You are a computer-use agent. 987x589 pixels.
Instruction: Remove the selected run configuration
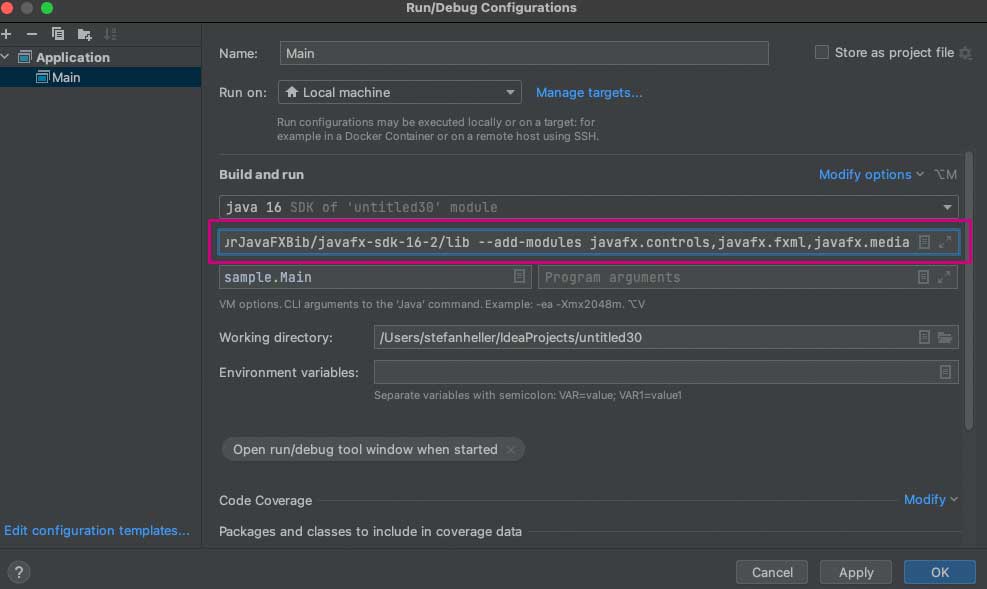(x=31, y=33)
